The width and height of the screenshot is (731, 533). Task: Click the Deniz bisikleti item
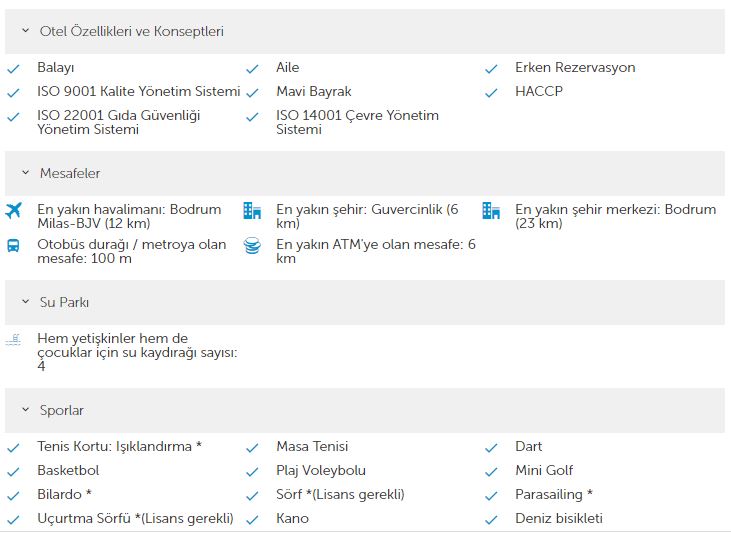[x=559, y=518]
